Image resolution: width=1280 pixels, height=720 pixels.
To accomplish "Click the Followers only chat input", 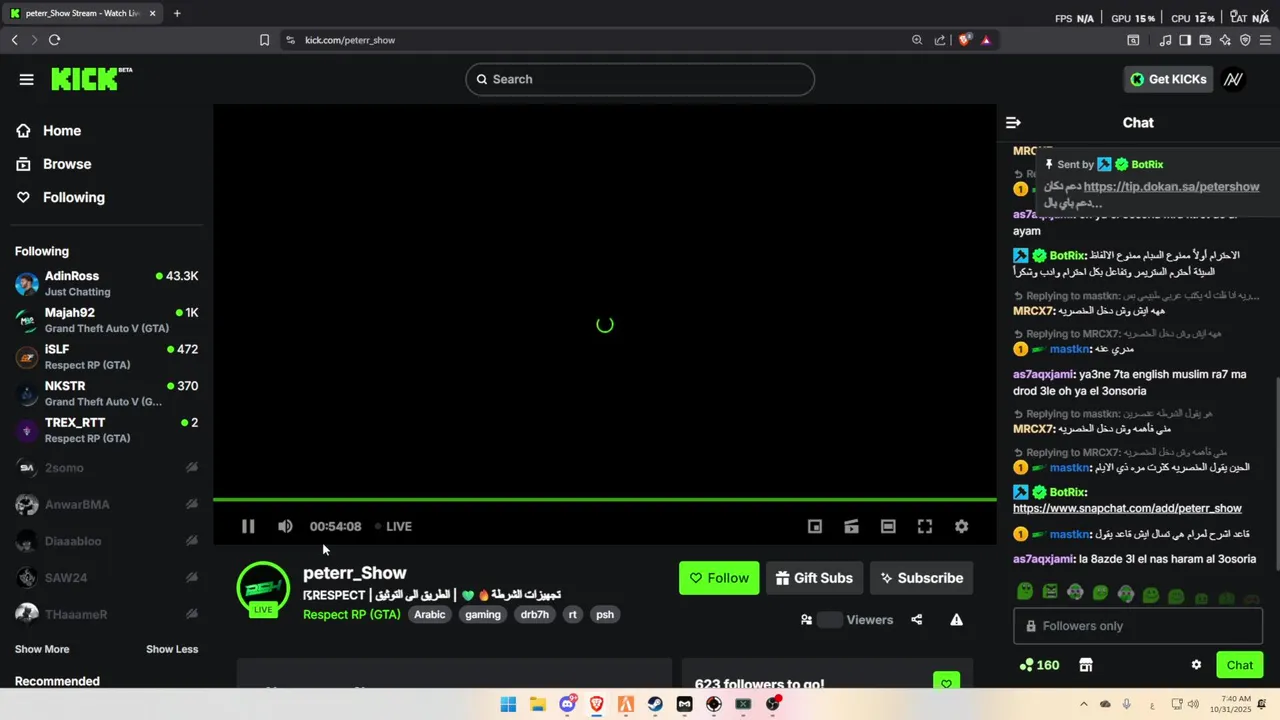I will pos(1138,626).
